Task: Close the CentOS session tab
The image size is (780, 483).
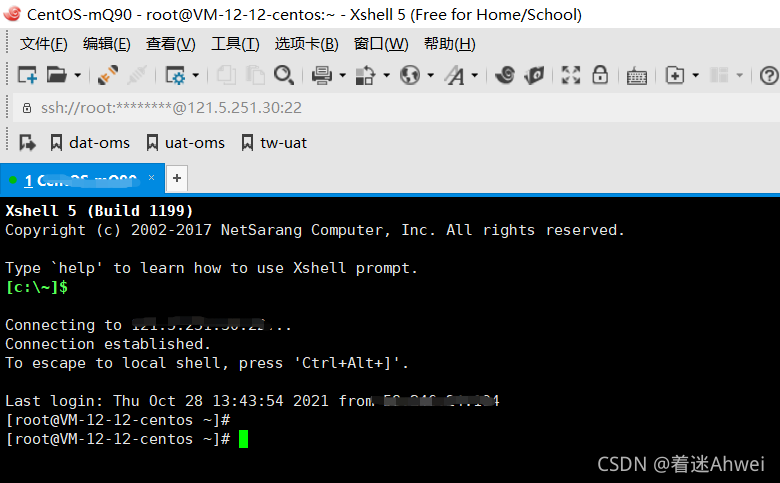Action: point(151,178)
